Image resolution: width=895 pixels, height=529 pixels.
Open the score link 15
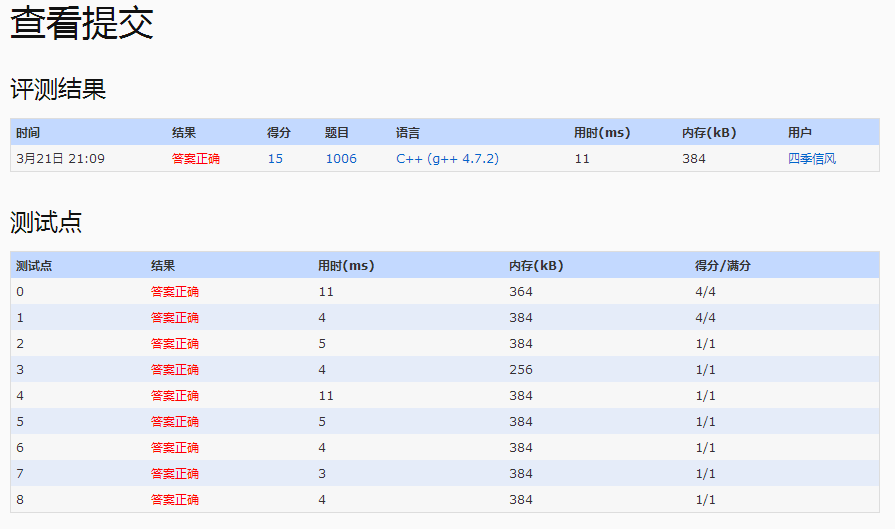[275, 159]
